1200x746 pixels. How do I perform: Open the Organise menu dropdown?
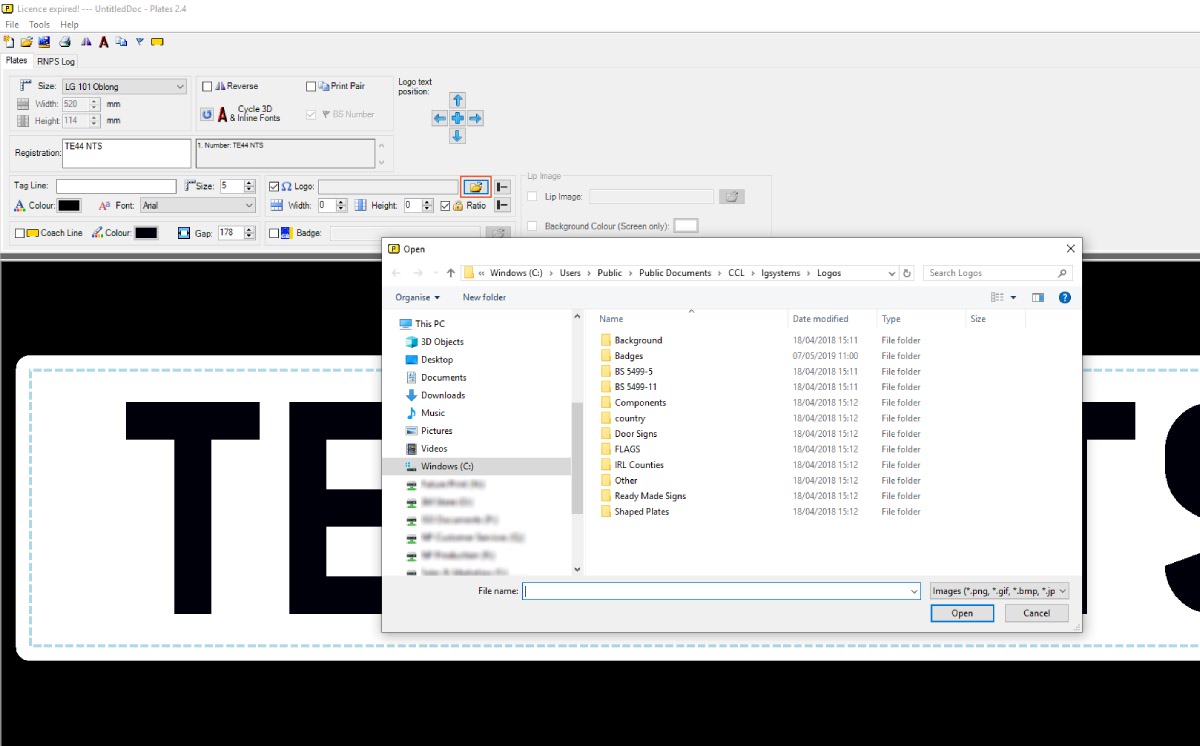click(x=417, y=297)
